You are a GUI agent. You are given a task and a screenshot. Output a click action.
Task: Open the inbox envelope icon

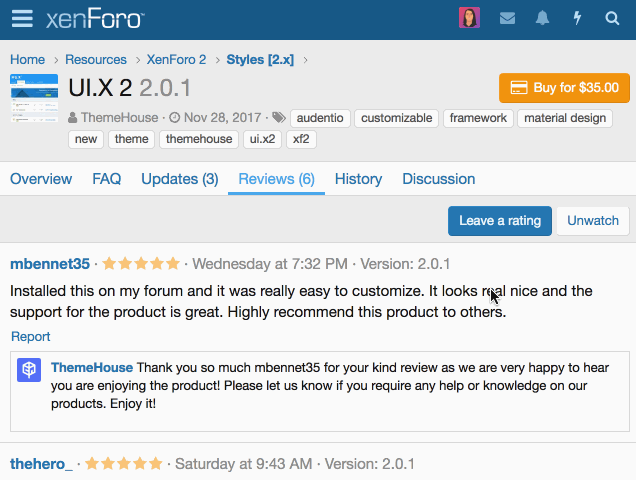tap(508, 18)
